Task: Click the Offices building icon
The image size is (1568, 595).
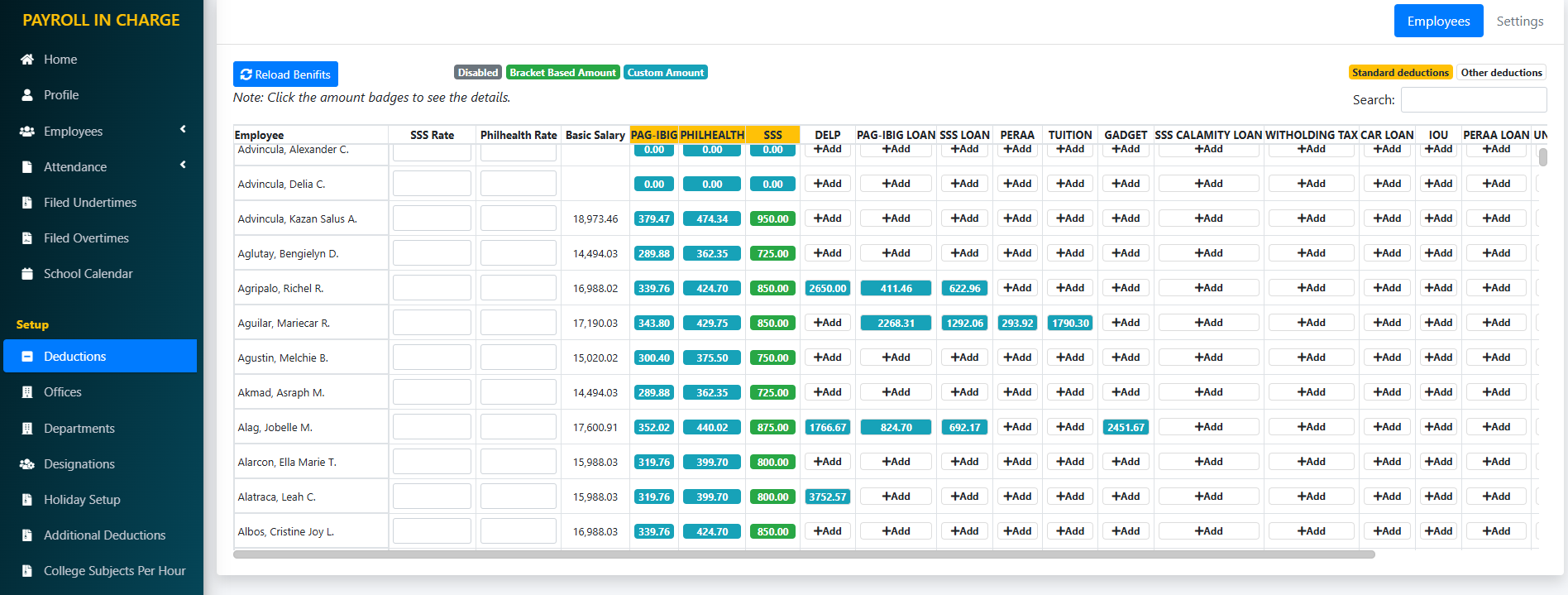Action: [27, 392]
